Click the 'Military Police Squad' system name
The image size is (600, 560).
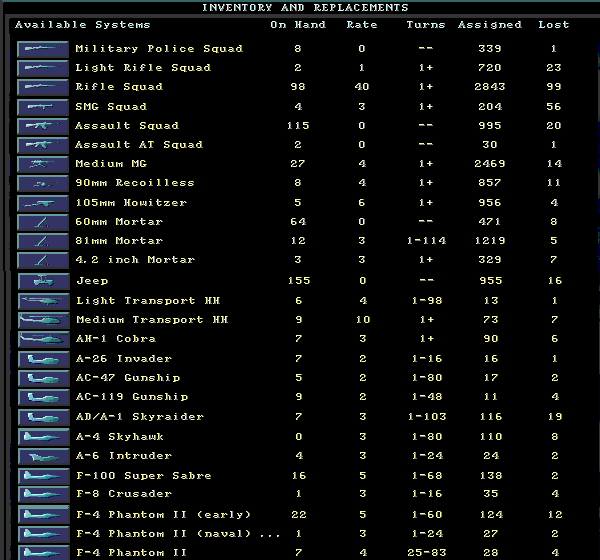pos(159,49)
